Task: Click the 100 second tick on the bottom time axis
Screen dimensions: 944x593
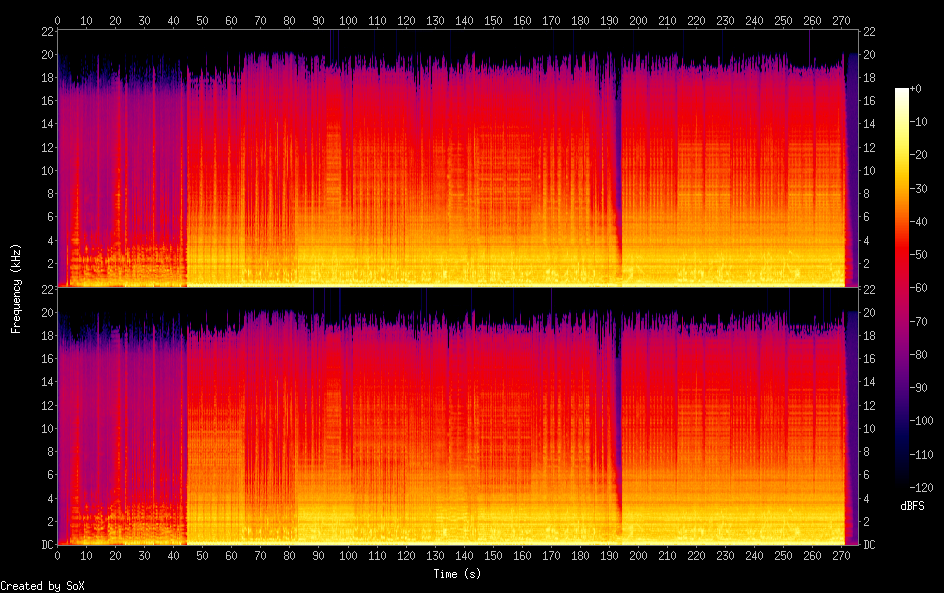Action: 347,556
